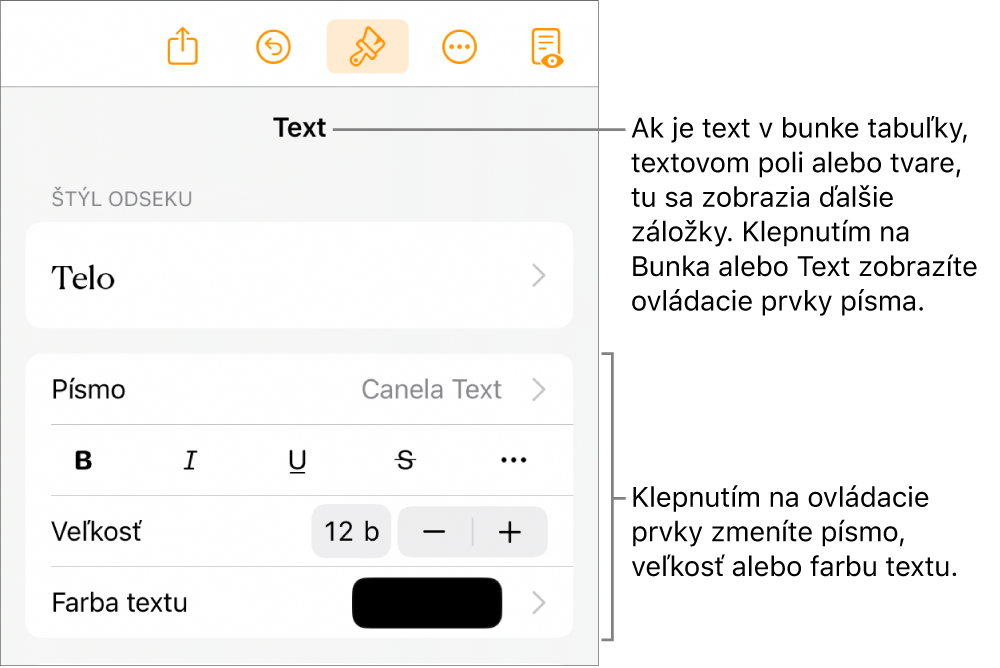The width and height of the screenshot is (1000, 668).
Task: Increase font size with plus button
Action: point(510,531)
